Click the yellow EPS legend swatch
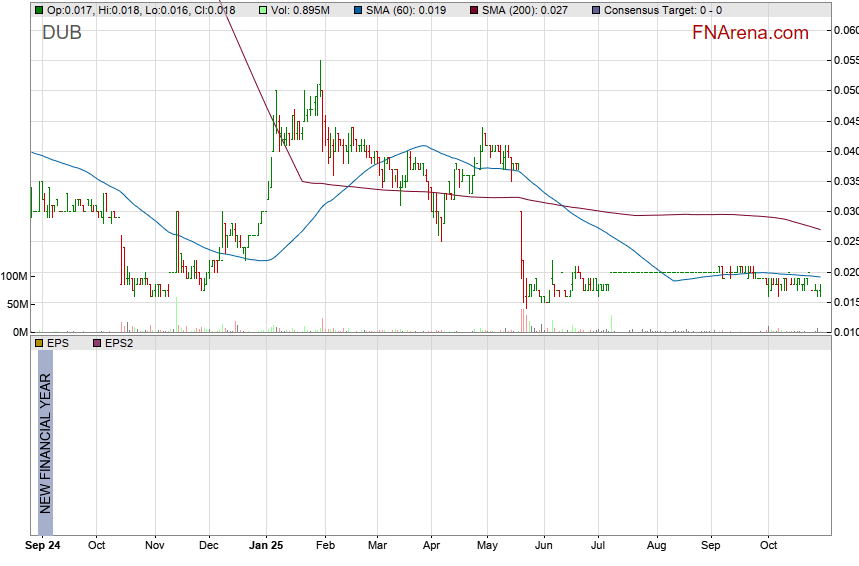Viewport: 859px width, 566px height. [x=39, y=343]
